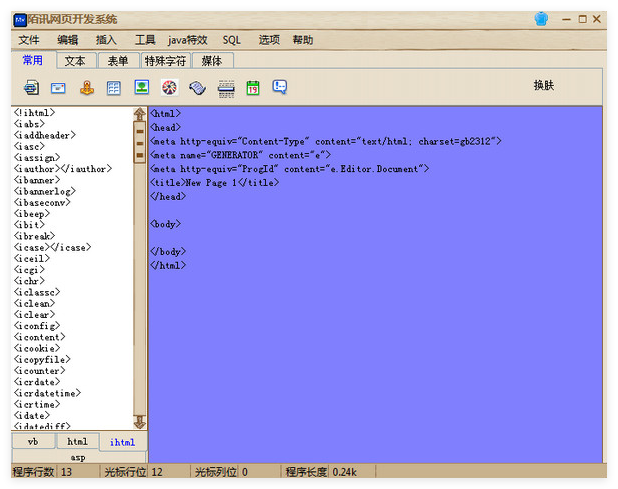Click the 程序长度 0.24k status entry

[x=321, y=472]
